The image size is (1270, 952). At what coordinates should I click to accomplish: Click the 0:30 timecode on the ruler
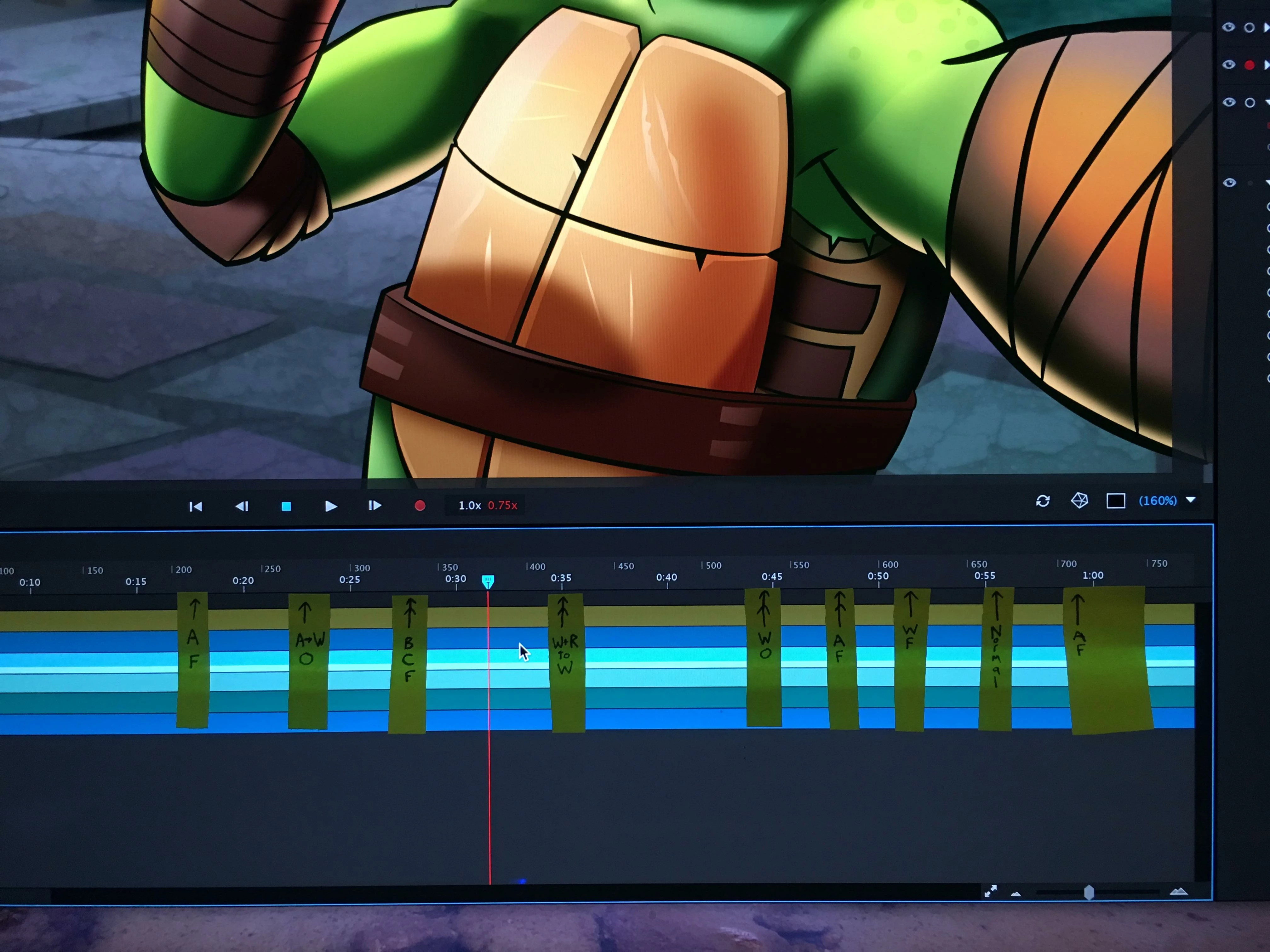tap(456, 579)
